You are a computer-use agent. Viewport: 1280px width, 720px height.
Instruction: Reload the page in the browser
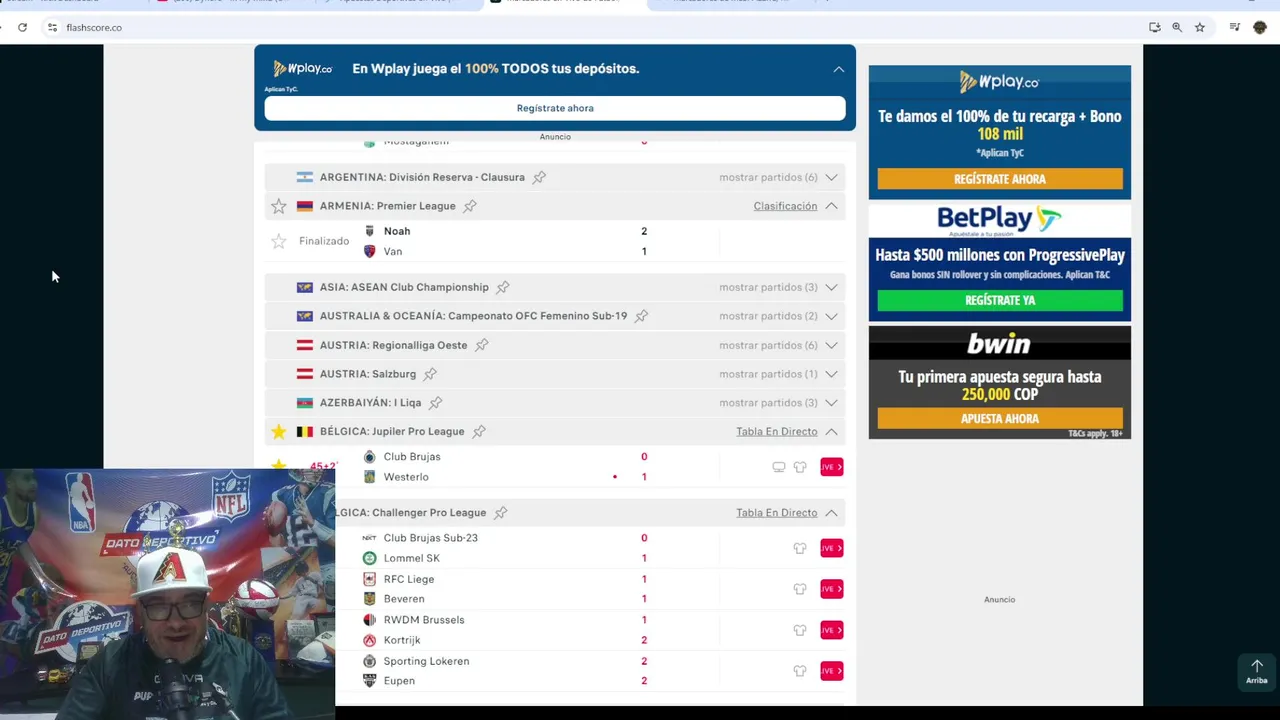tap(22, 27)
